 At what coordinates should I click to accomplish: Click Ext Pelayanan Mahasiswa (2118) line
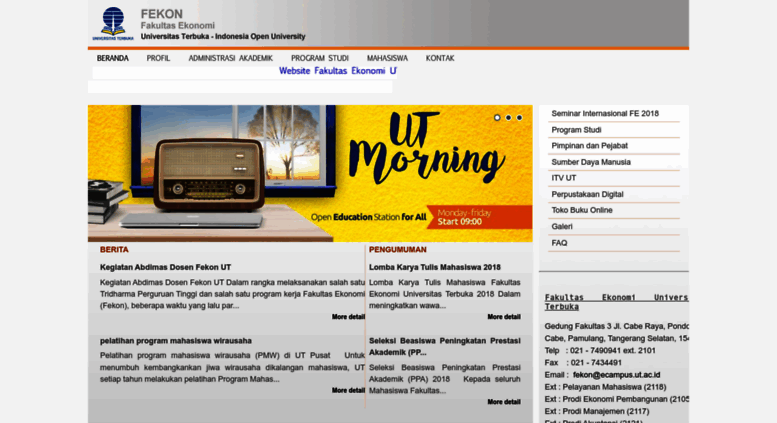606,387
